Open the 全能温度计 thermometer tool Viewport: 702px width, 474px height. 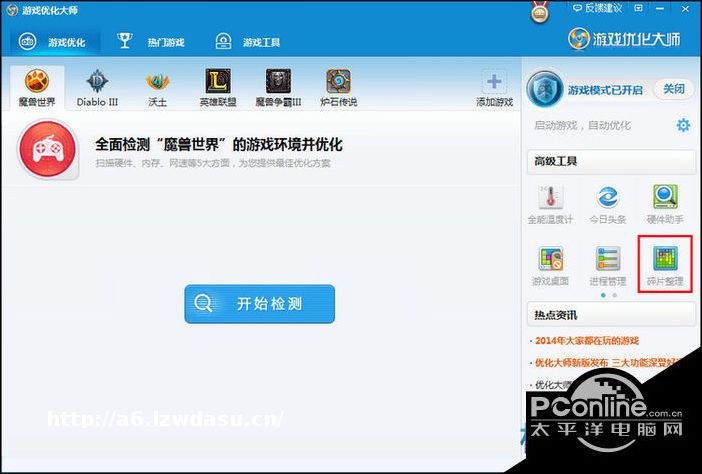click(x=551, y=199)
